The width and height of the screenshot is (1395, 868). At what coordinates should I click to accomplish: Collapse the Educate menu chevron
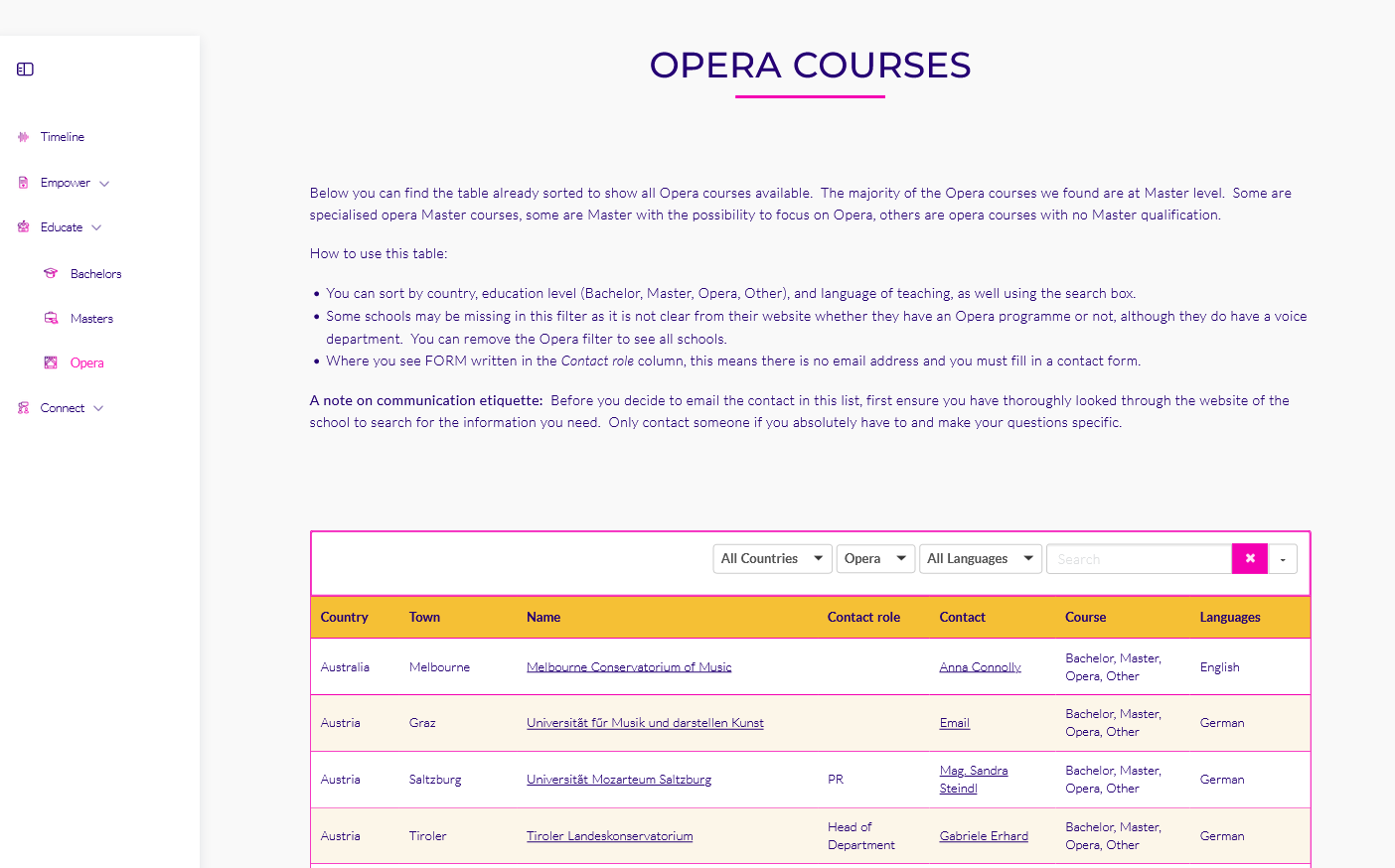[x=96, y=227]
